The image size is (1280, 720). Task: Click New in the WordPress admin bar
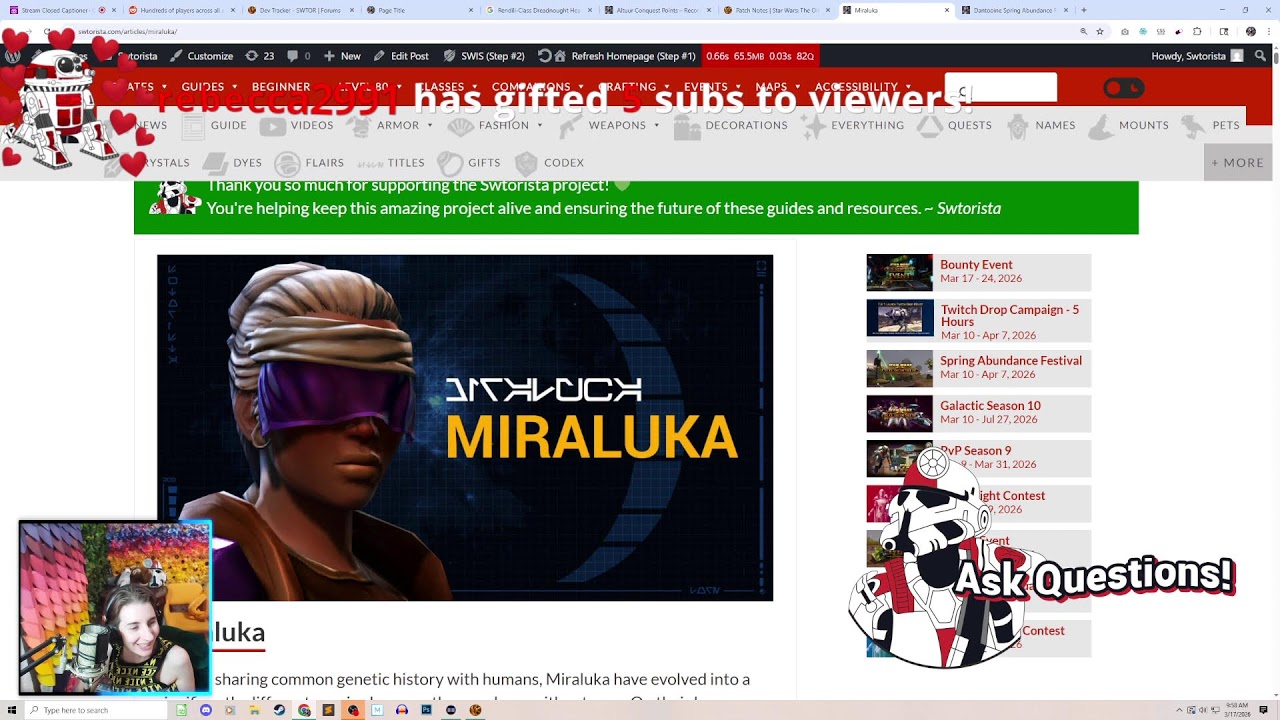342,56
